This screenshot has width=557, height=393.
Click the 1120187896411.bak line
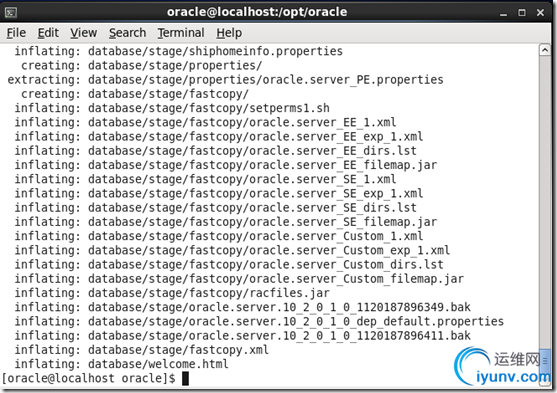pyautogui.click(x=242, y=335)
